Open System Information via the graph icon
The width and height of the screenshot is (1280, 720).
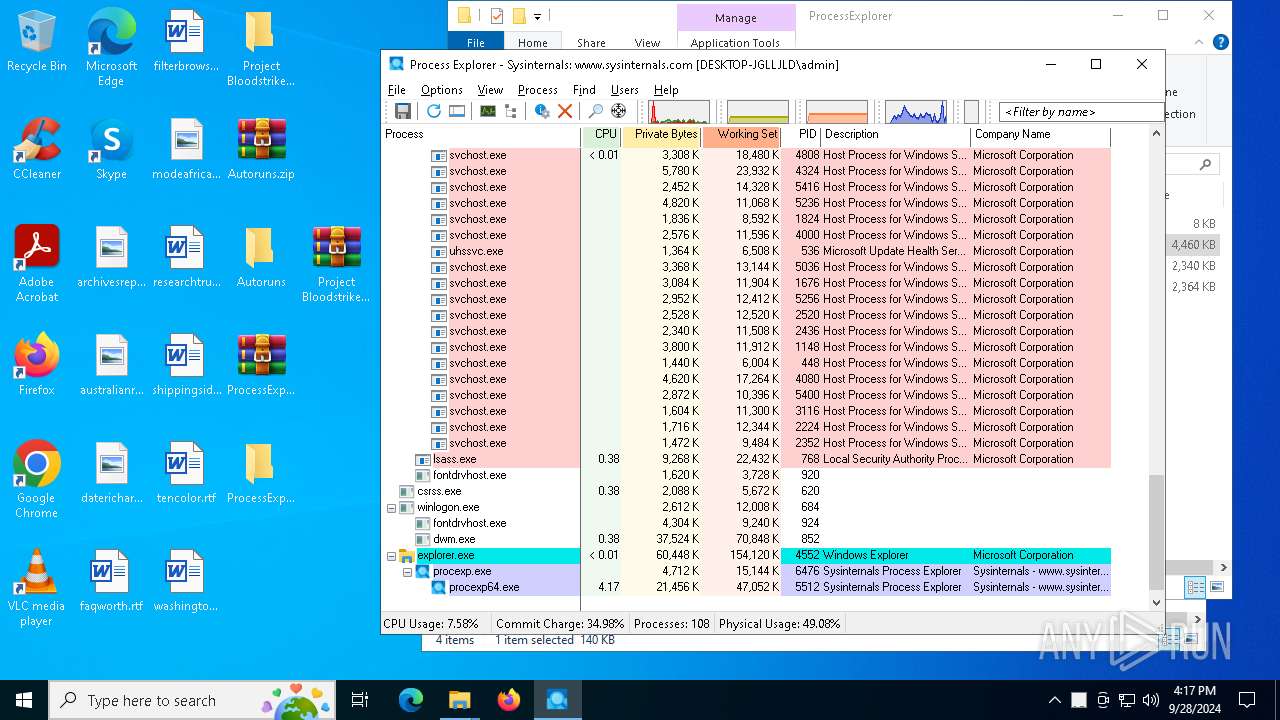click(x=487, y=111)
